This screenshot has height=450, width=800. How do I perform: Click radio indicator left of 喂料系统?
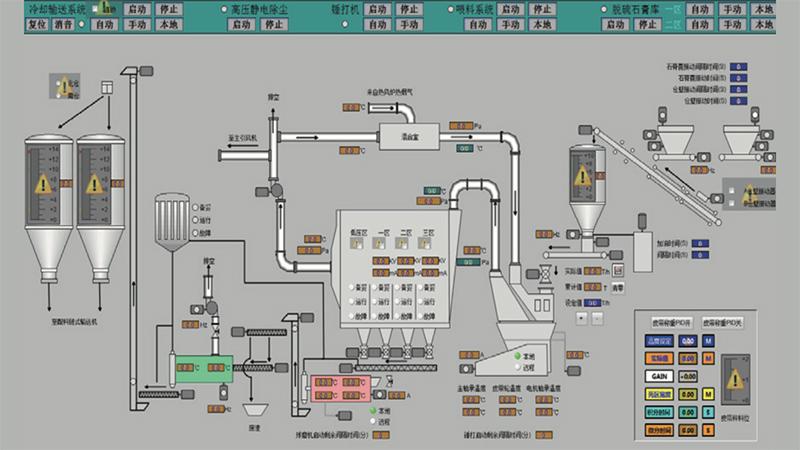(x=451, y=10)
